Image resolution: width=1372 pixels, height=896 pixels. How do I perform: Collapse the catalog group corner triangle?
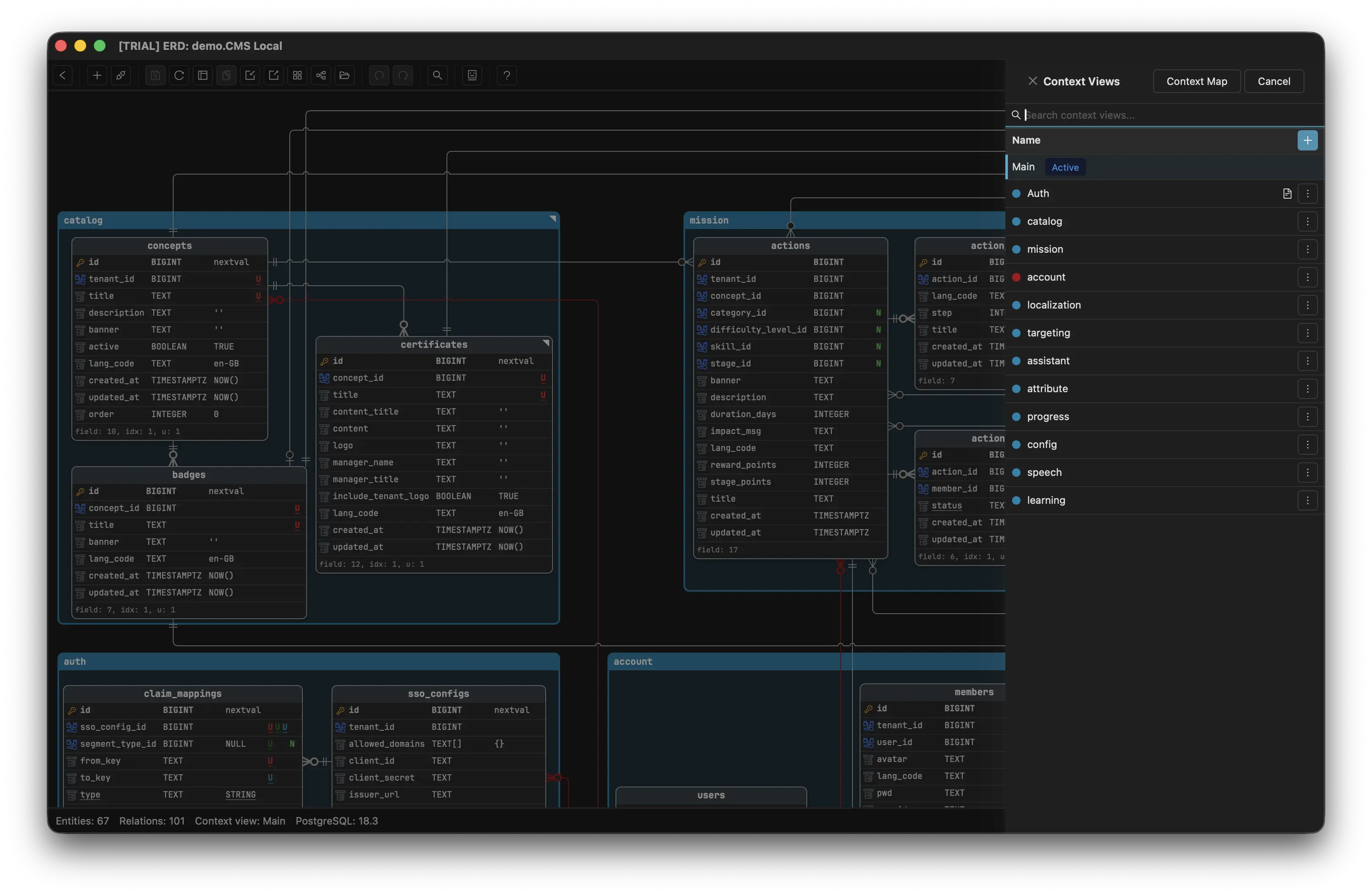[552, 219]
